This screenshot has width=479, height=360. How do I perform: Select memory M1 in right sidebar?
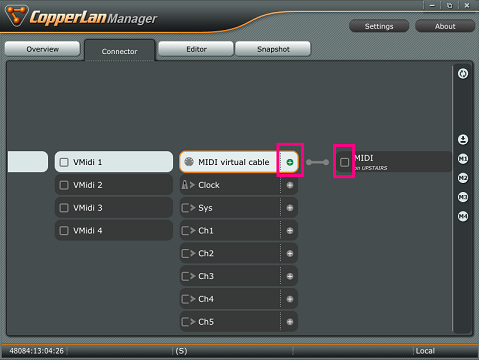[463, 159]
